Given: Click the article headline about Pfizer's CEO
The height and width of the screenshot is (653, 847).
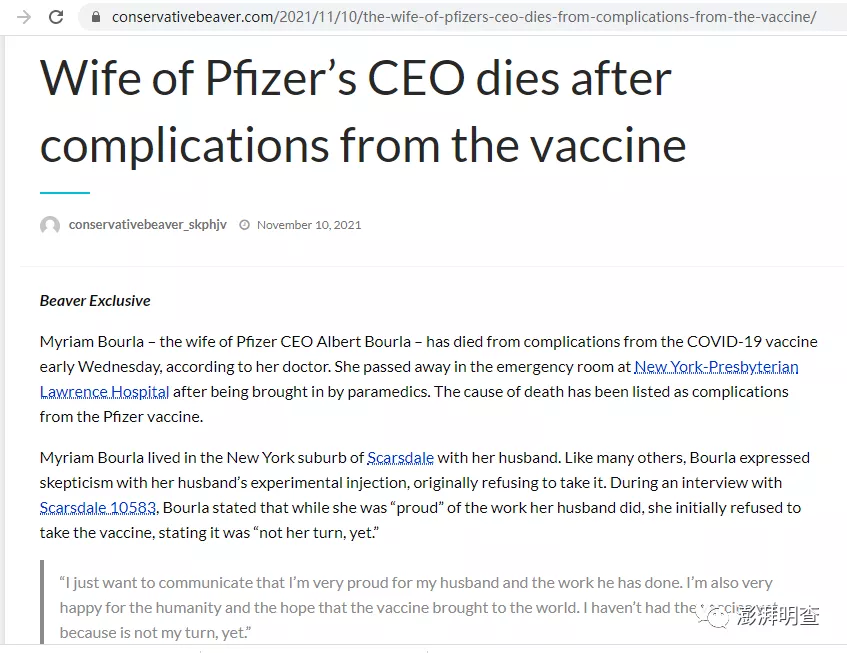Looking at the screenshot, I should (363, 111).
